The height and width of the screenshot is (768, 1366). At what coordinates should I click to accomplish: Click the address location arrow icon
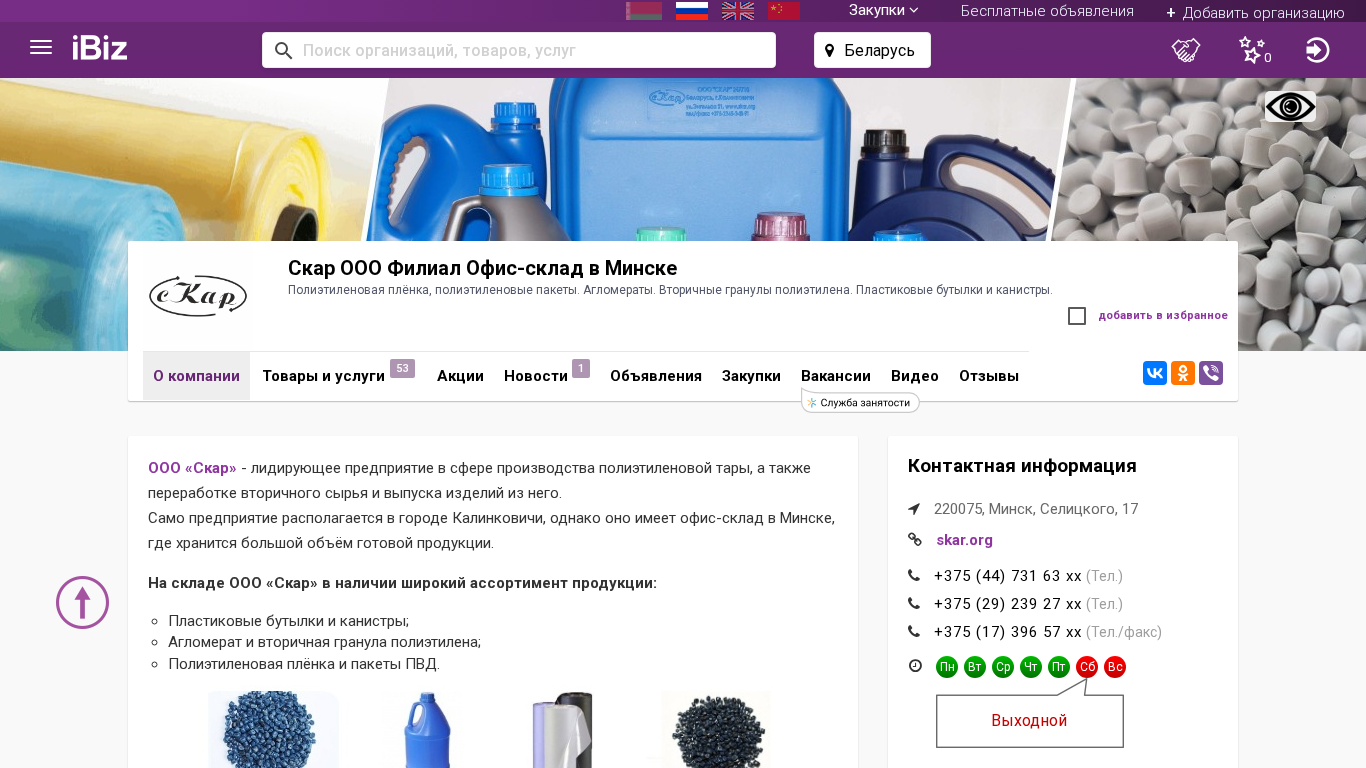914,509
